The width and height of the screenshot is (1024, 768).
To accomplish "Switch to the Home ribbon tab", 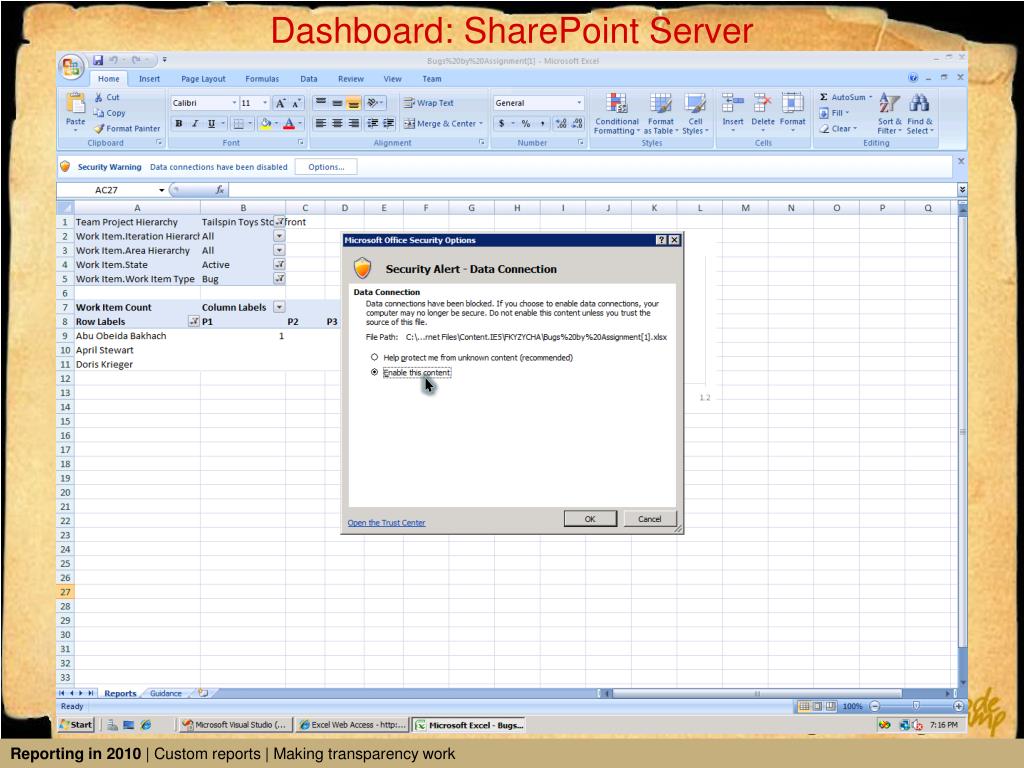I will 108,79.
